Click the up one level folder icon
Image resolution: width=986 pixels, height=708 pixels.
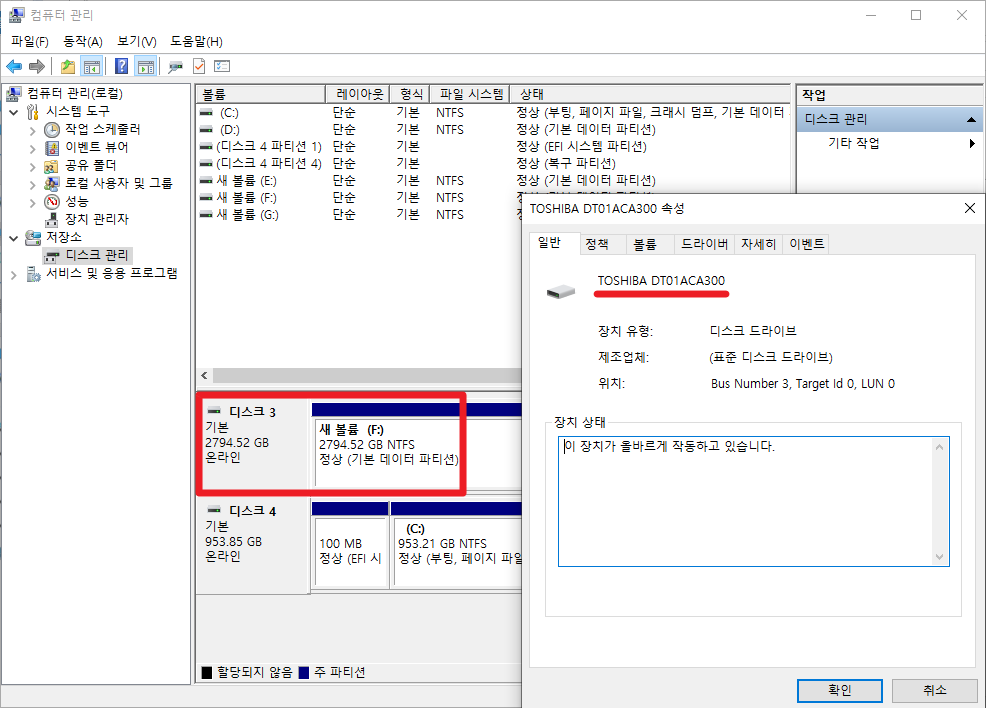(67, 66)
